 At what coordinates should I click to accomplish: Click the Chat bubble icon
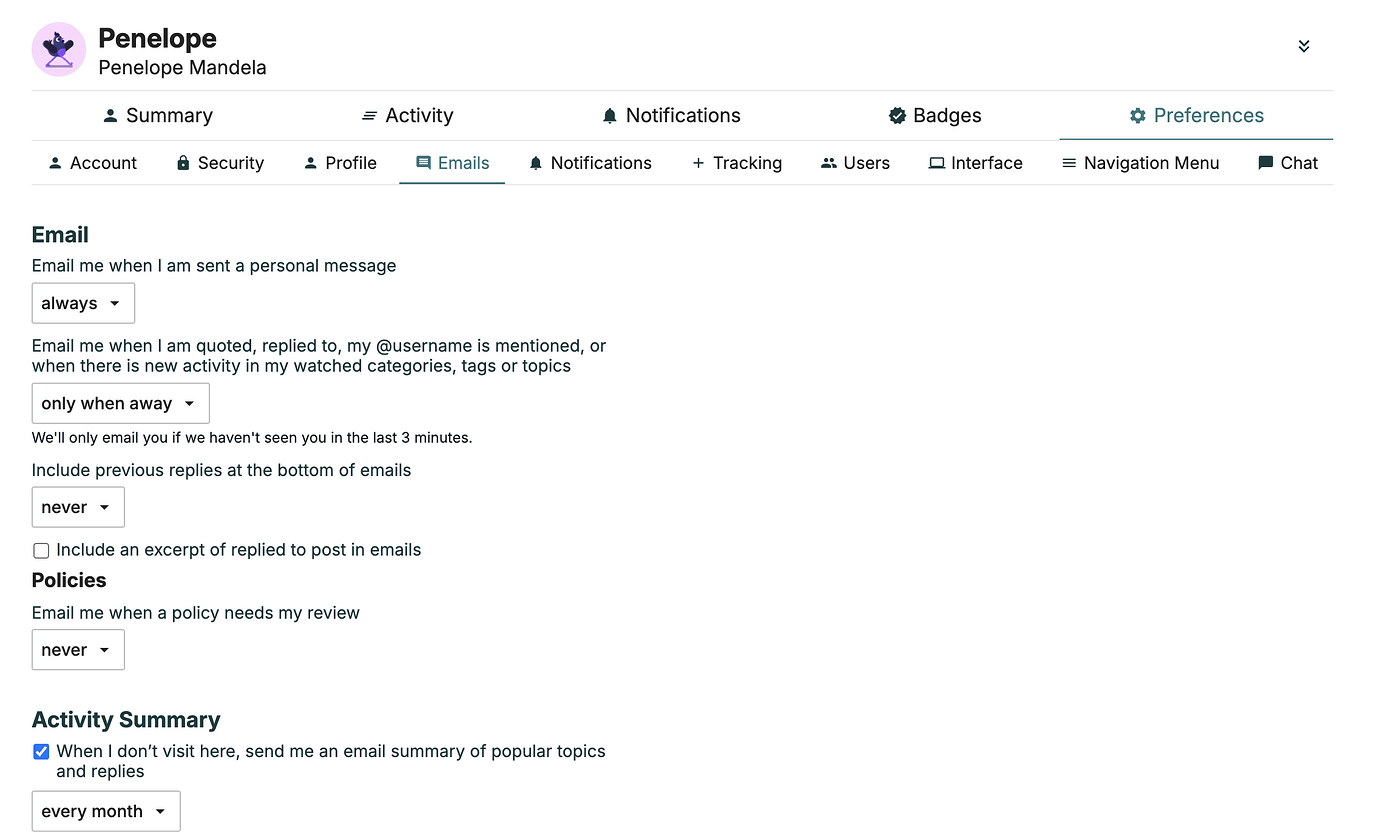(1265, 163)
